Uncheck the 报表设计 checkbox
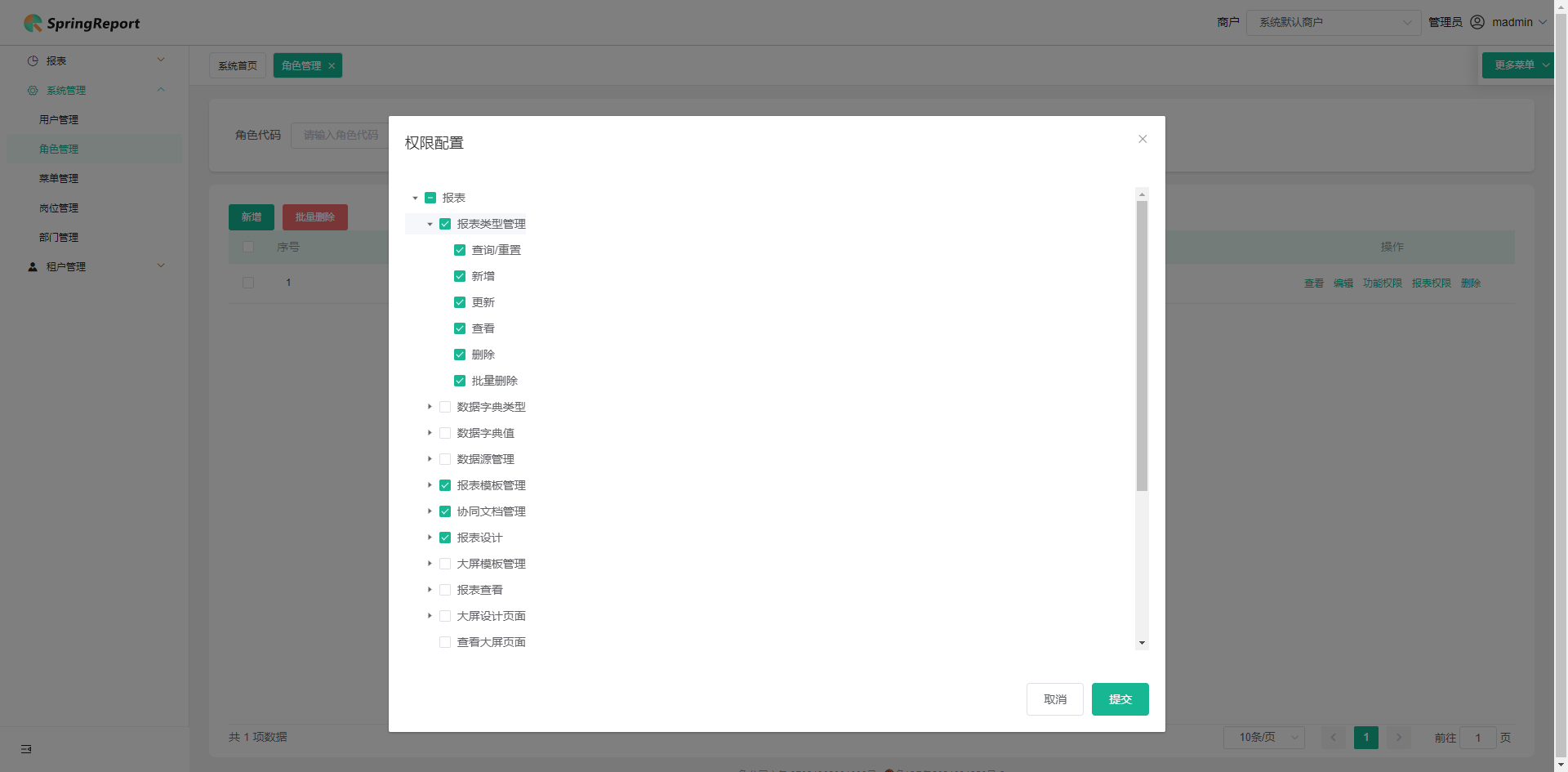This screenshot has width=1568, height=772. tap(445, 538)
